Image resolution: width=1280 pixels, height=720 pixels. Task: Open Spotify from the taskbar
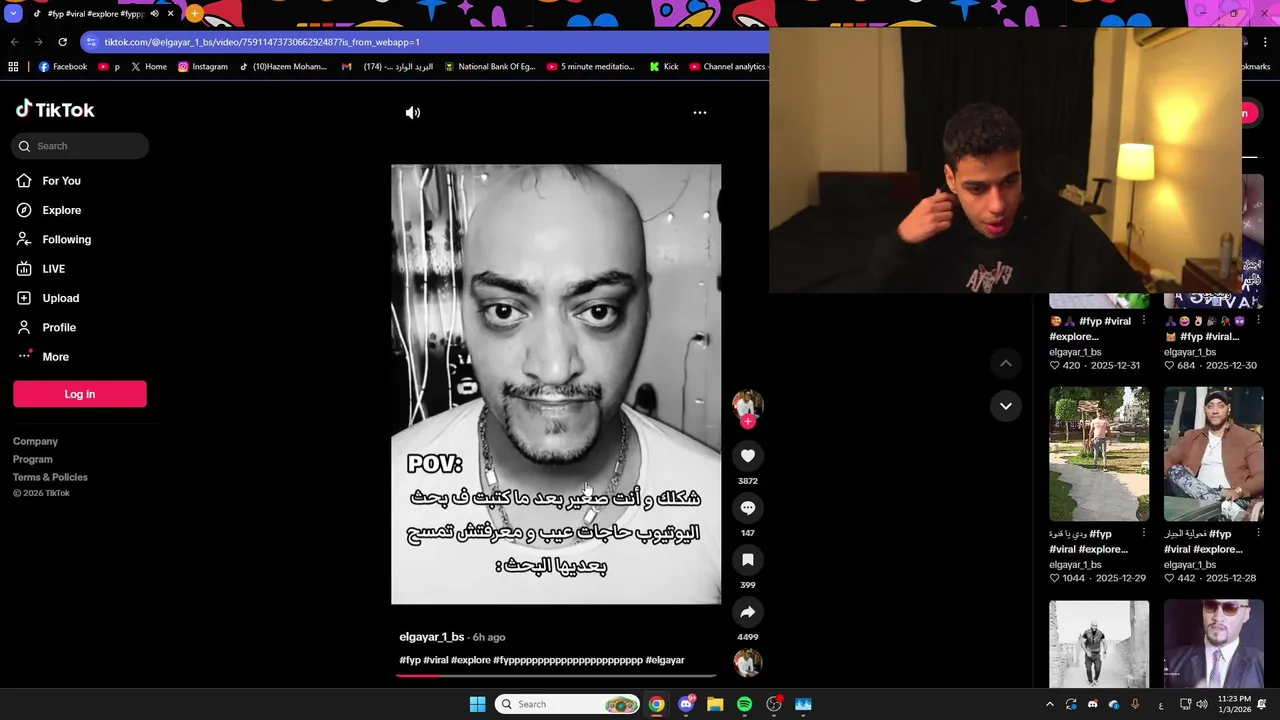(x=744, y=704)
